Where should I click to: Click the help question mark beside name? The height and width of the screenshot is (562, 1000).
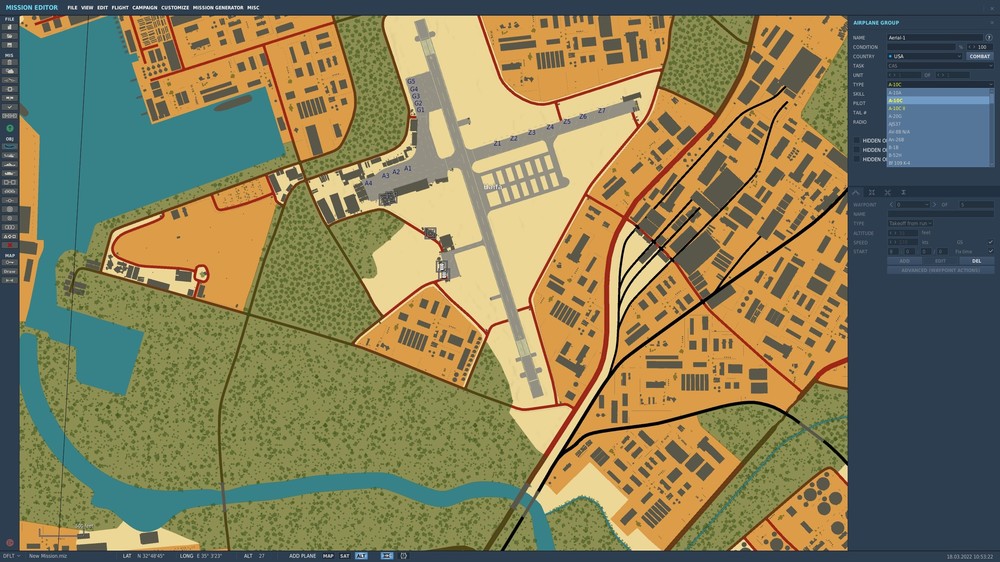coord(989,38)
